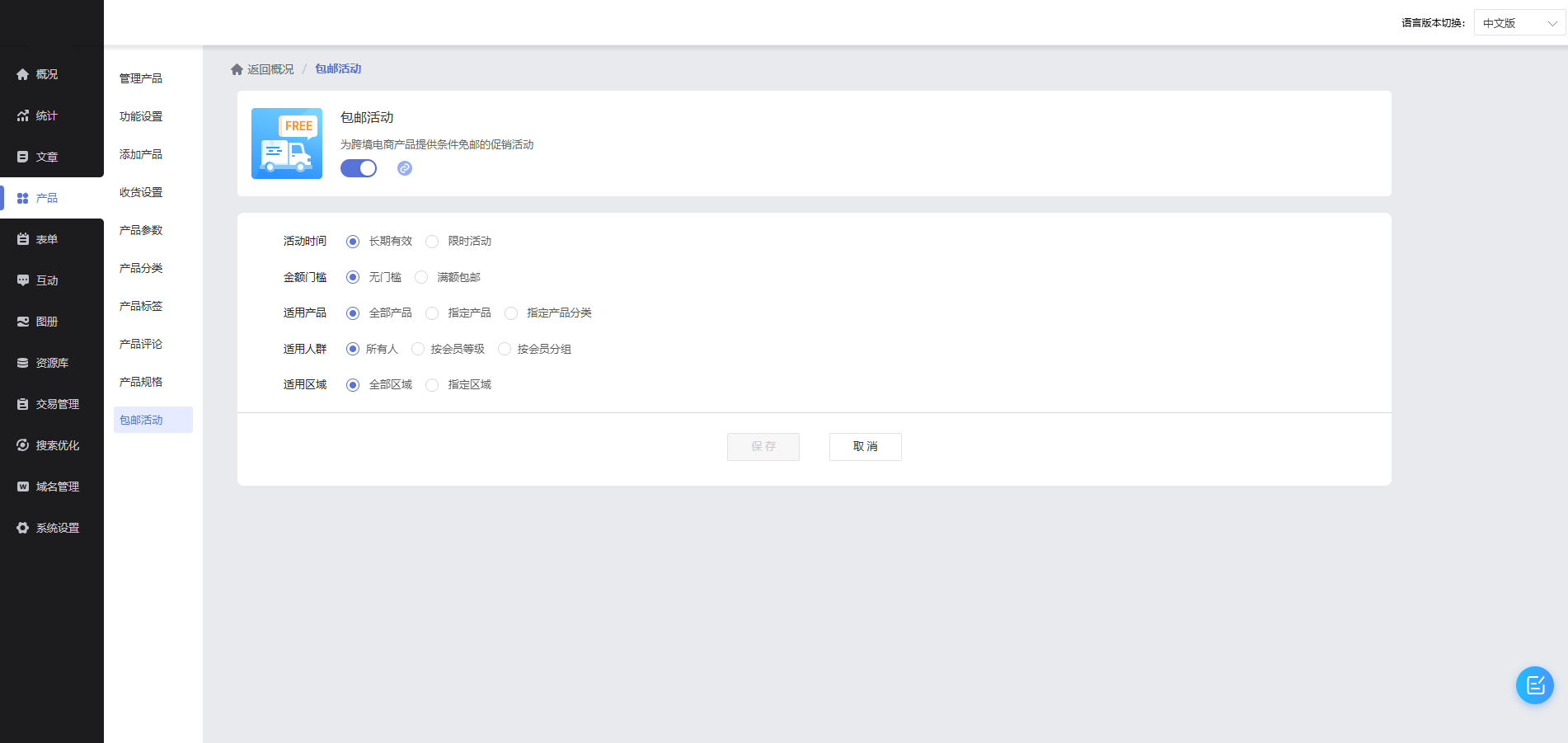The image size is (1568, 743).
Task: Select 限时活动 radio option
Action: (x=432, y=242)
